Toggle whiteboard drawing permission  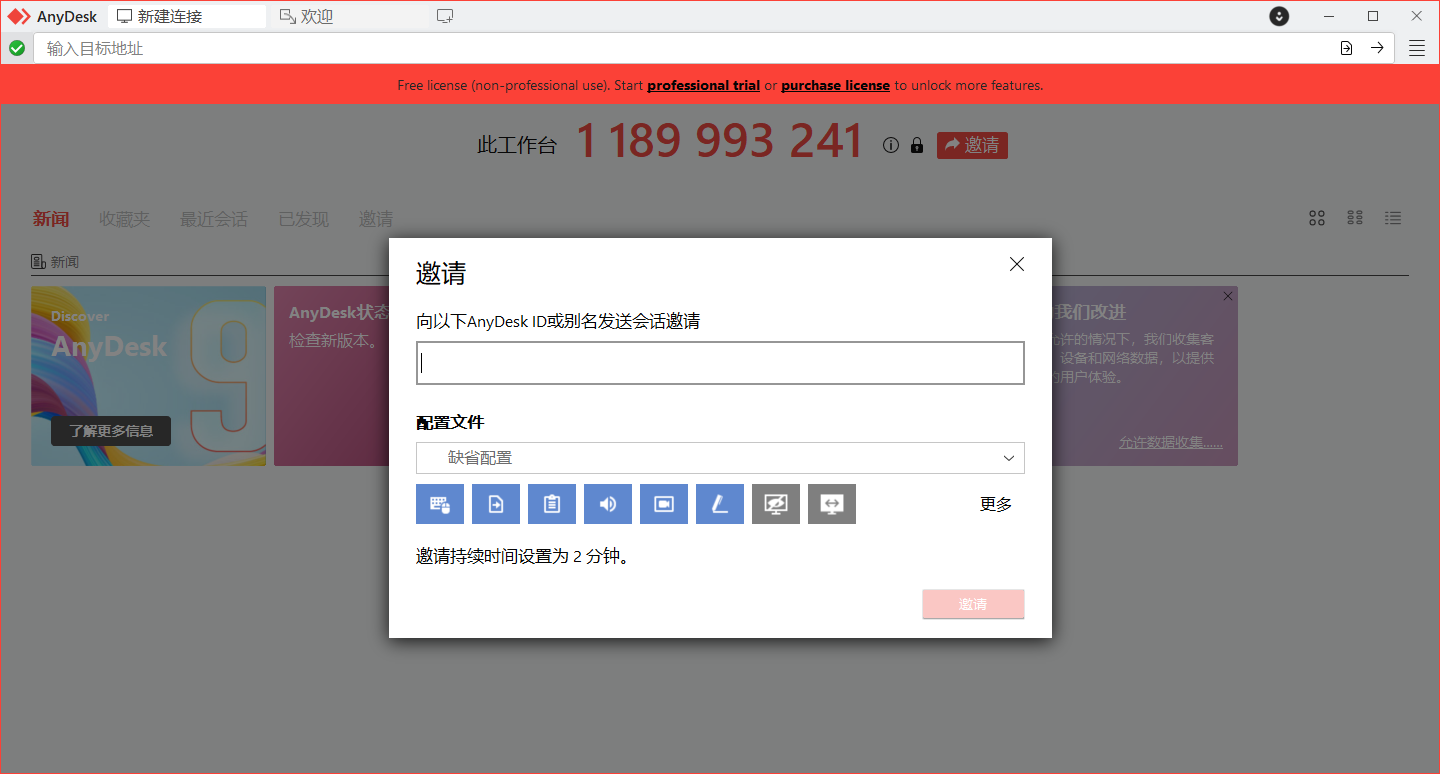720,504
